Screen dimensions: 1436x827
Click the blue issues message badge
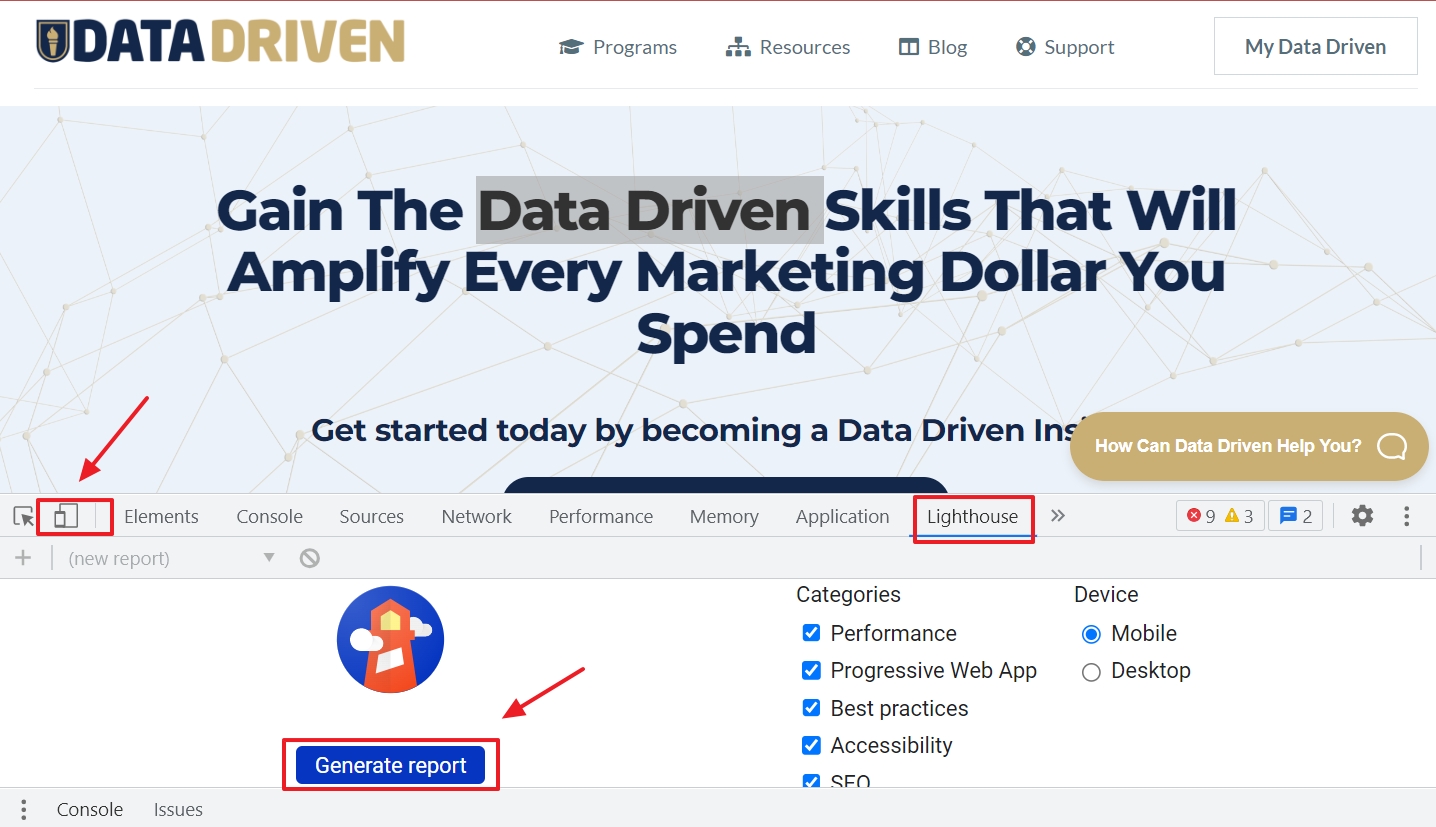click(1296, 516)
